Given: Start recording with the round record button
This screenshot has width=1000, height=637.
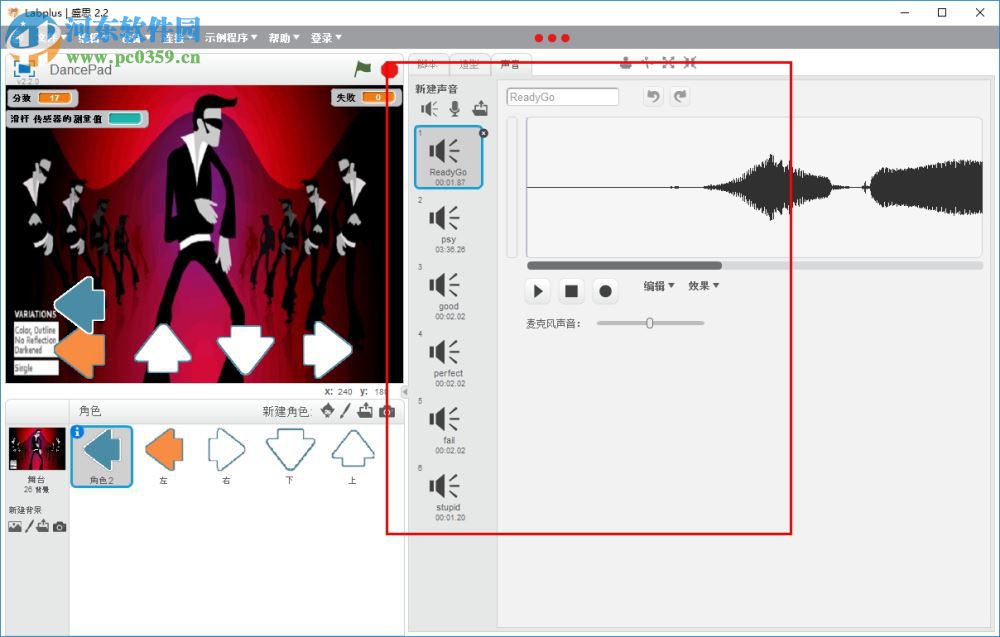Looking at the screenshot, I should coord(605,291).
